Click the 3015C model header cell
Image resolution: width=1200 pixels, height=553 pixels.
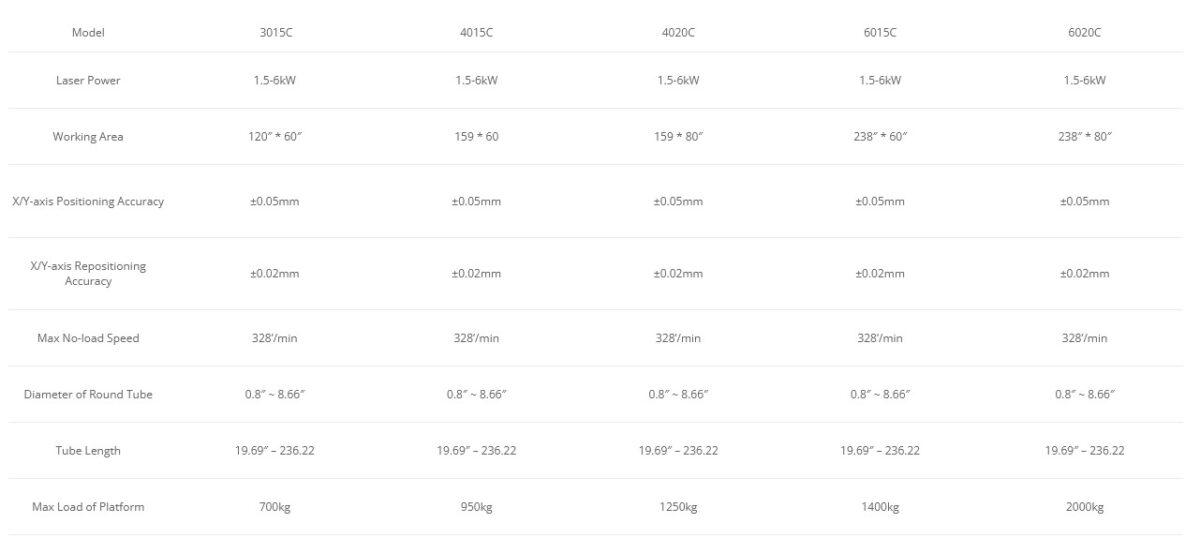point(276,32)
